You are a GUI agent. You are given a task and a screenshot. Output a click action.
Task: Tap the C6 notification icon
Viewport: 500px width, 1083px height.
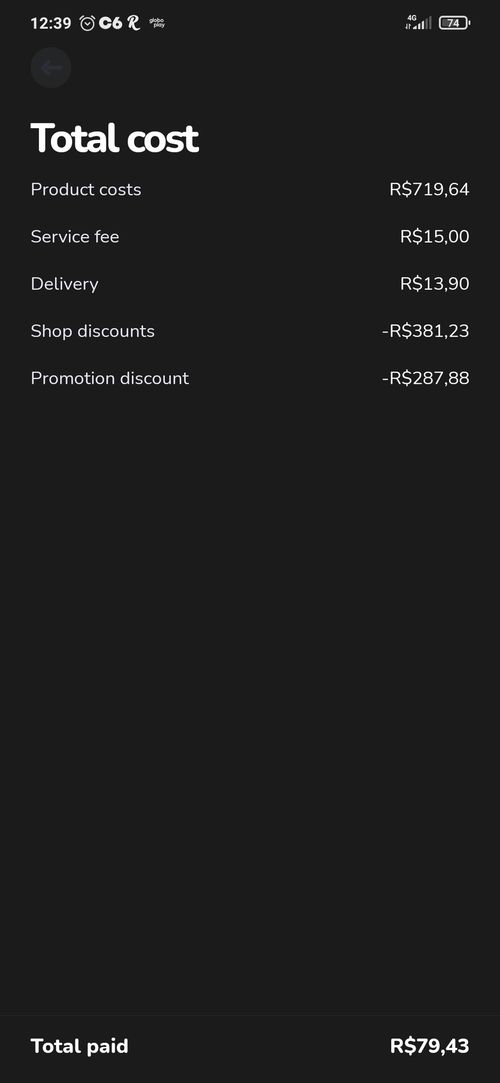coord(110,23)
